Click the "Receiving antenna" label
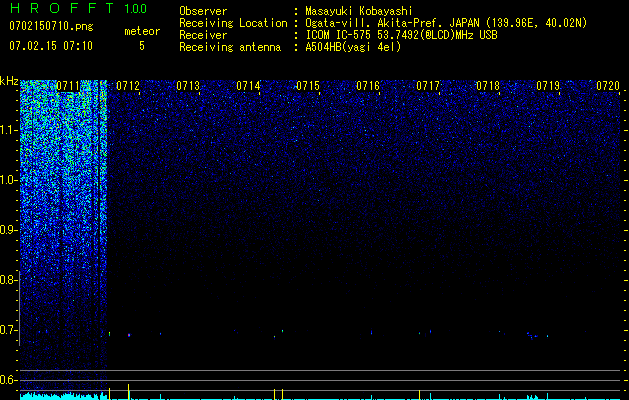 click(x=230, y=47)
